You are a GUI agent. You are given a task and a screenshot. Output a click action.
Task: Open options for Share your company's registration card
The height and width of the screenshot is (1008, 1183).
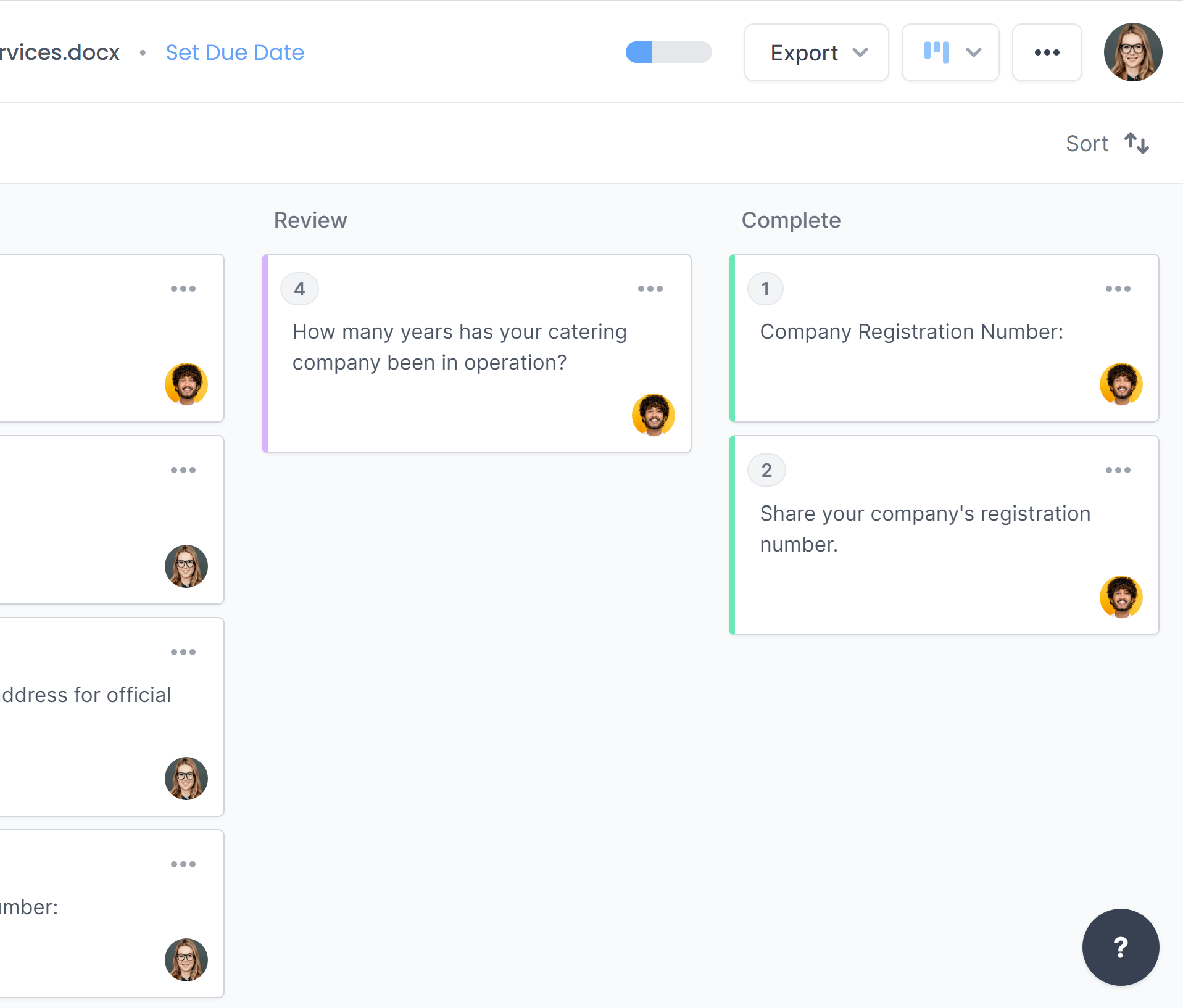click(1118, 470)
